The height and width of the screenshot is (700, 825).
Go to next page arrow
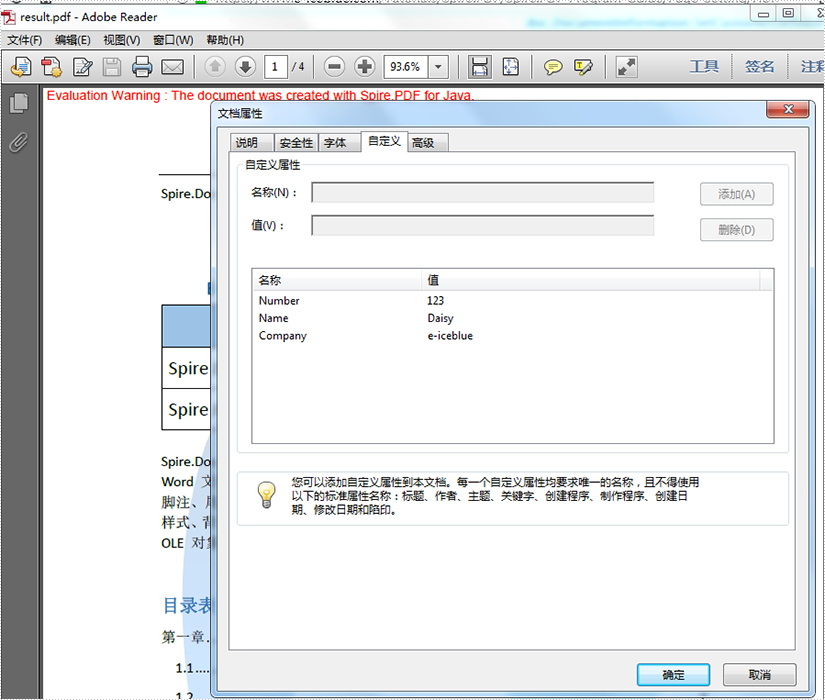(x=245, y=67)
